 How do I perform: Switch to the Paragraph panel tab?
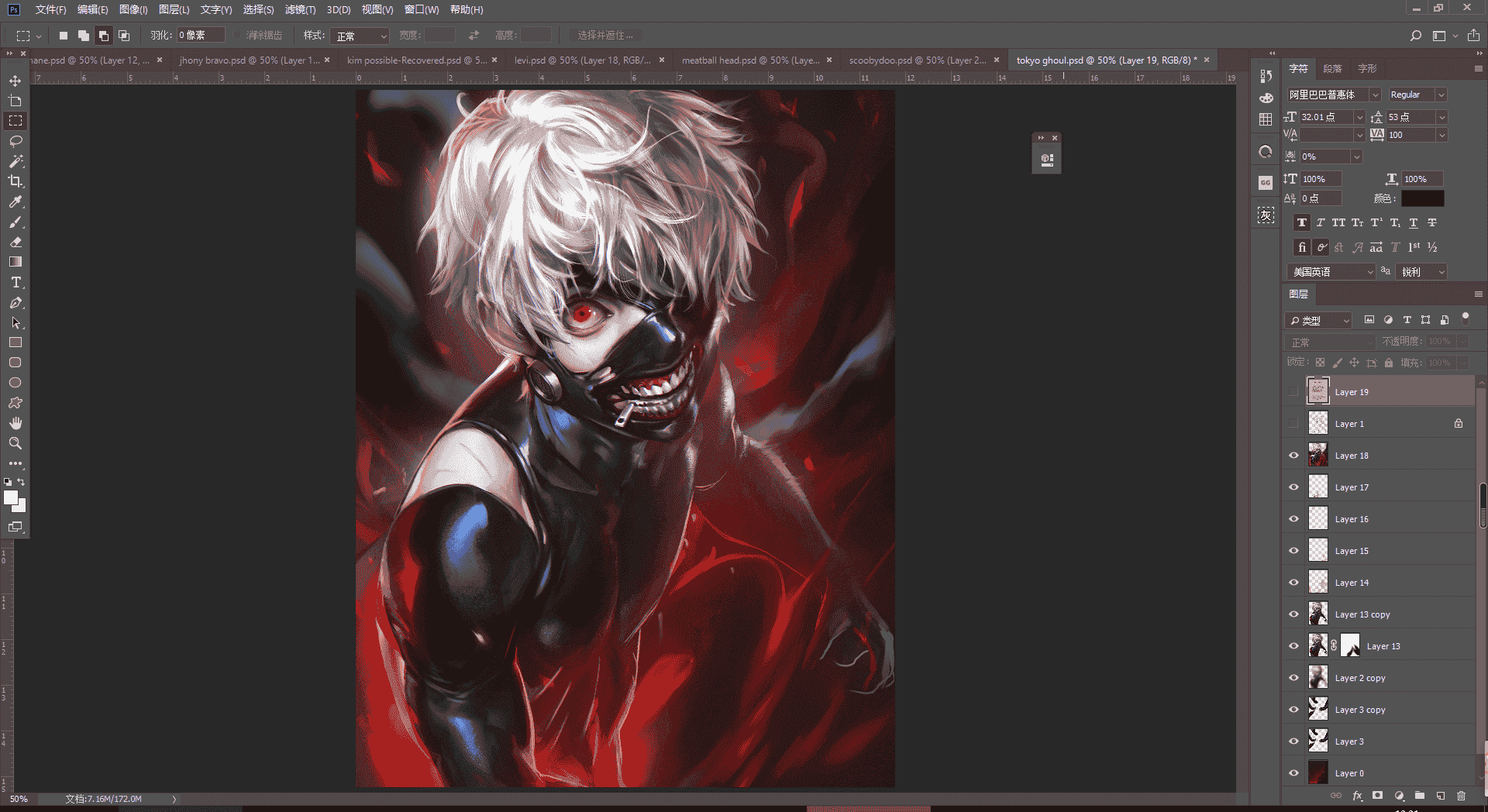pos(1332,68)
